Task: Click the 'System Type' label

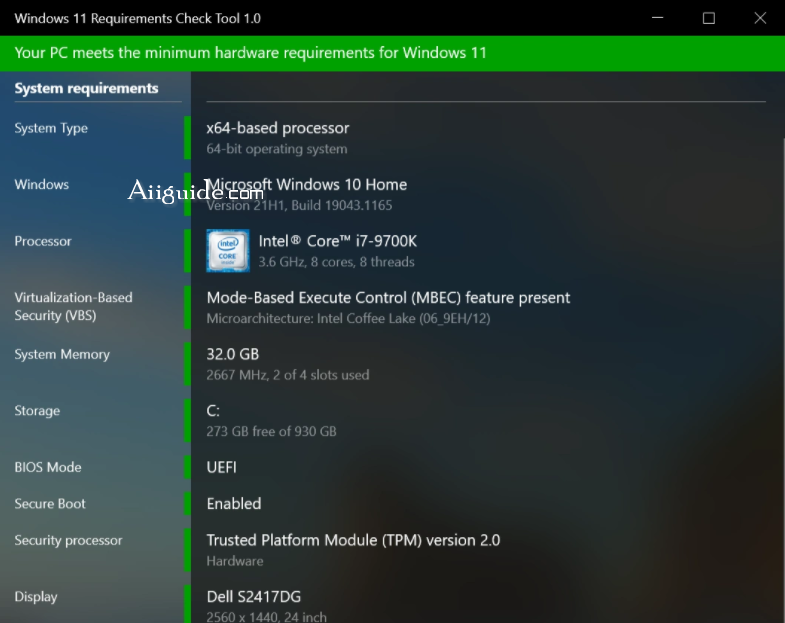Action: [x=51, y=128]
